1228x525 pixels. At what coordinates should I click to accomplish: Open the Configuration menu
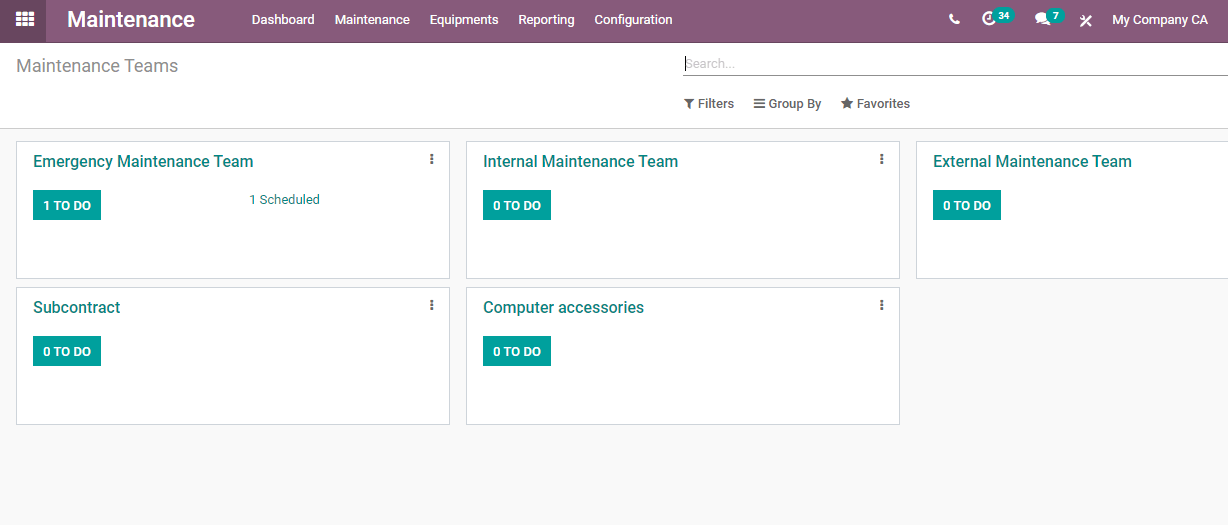[633, 20]
